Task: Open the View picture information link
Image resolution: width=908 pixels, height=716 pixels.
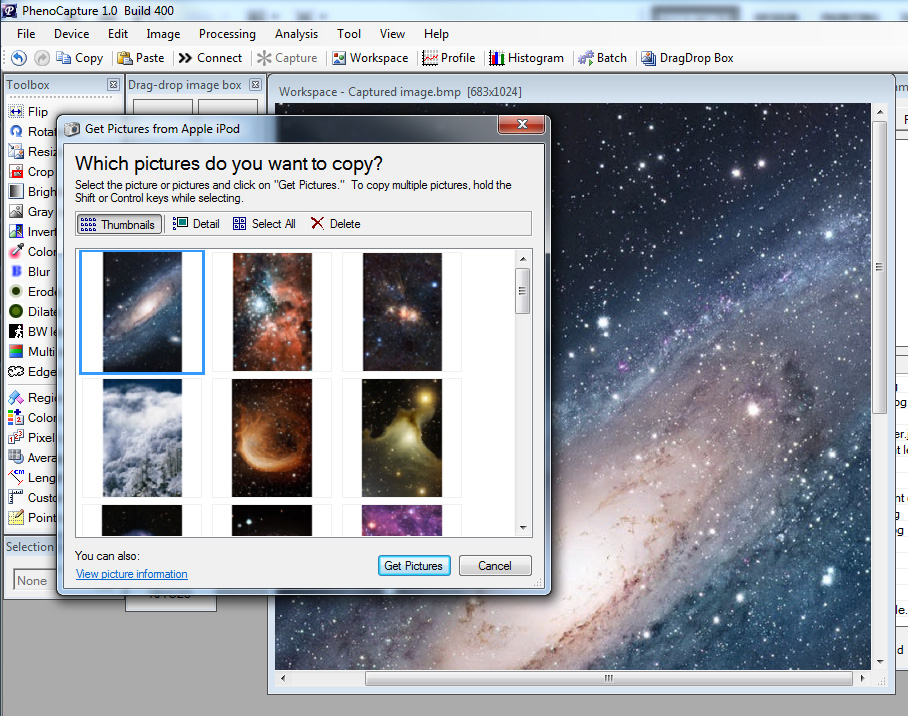Action: click(x=131, y=574)
